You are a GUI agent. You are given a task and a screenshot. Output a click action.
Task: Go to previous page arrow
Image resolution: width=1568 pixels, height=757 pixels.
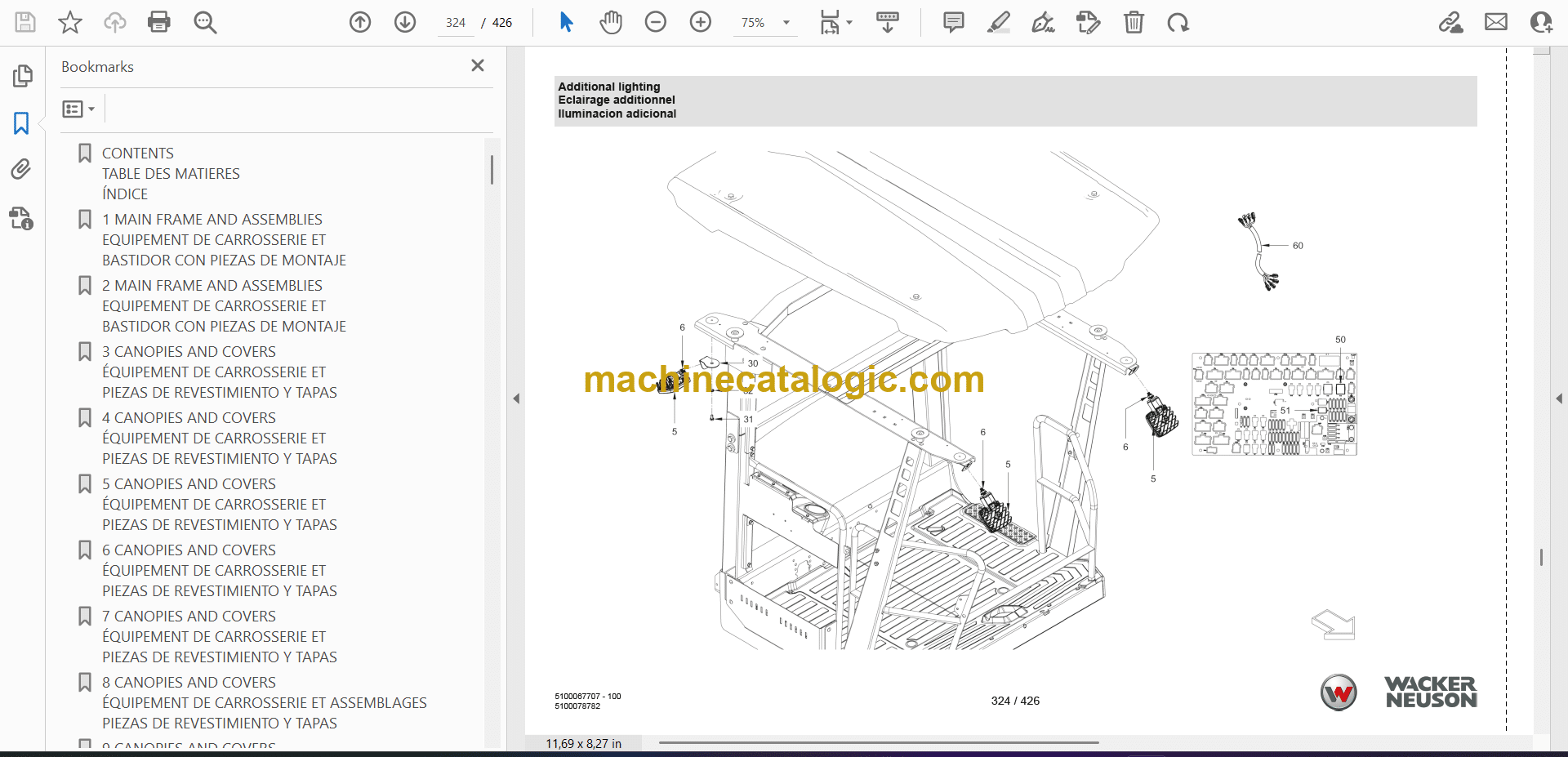(x=360, y=22)
